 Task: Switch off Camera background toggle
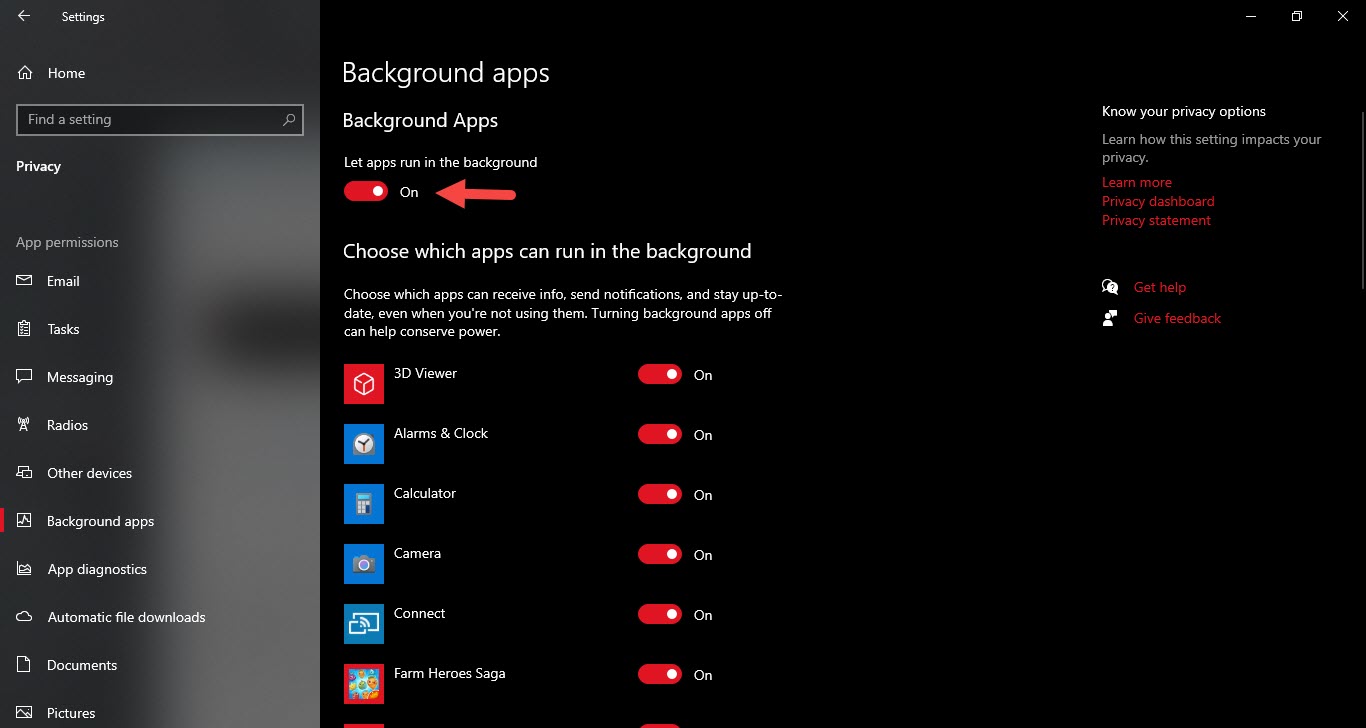tap(660, 554)
